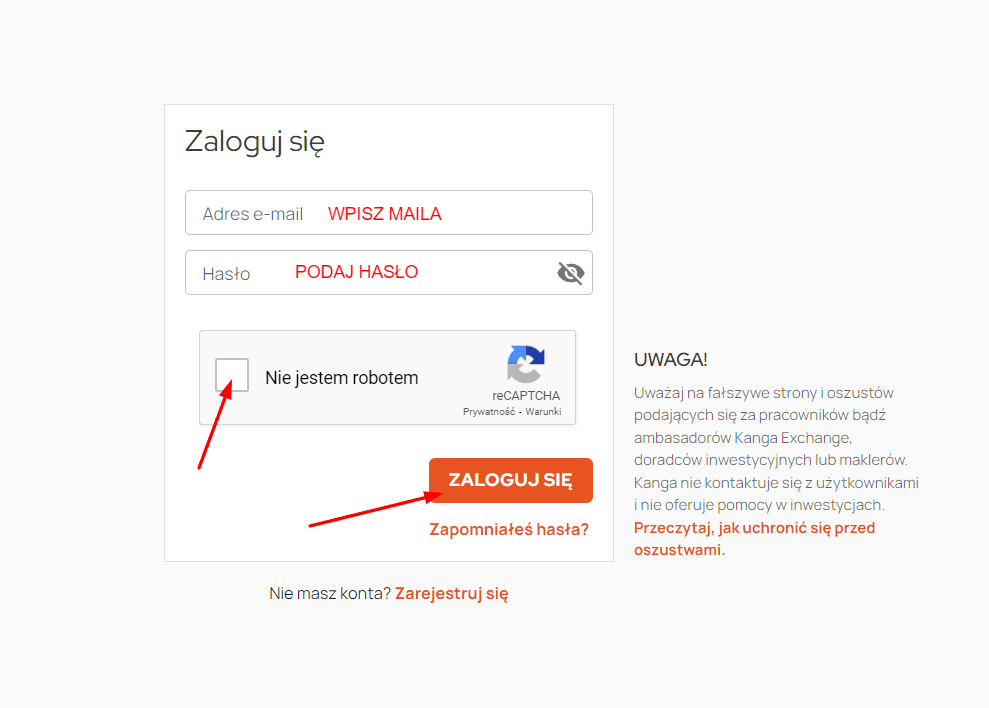Click the 'UWAGA!' warning heading

click(x=670, y=360)
